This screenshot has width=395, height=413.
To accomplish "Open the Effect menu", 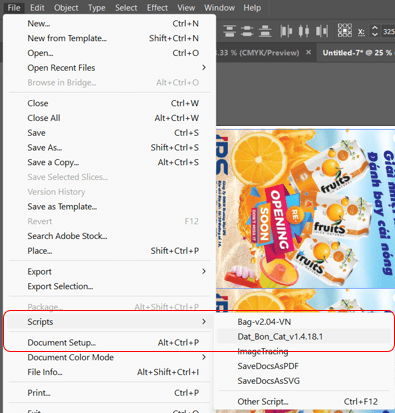I will pos(157,7).
